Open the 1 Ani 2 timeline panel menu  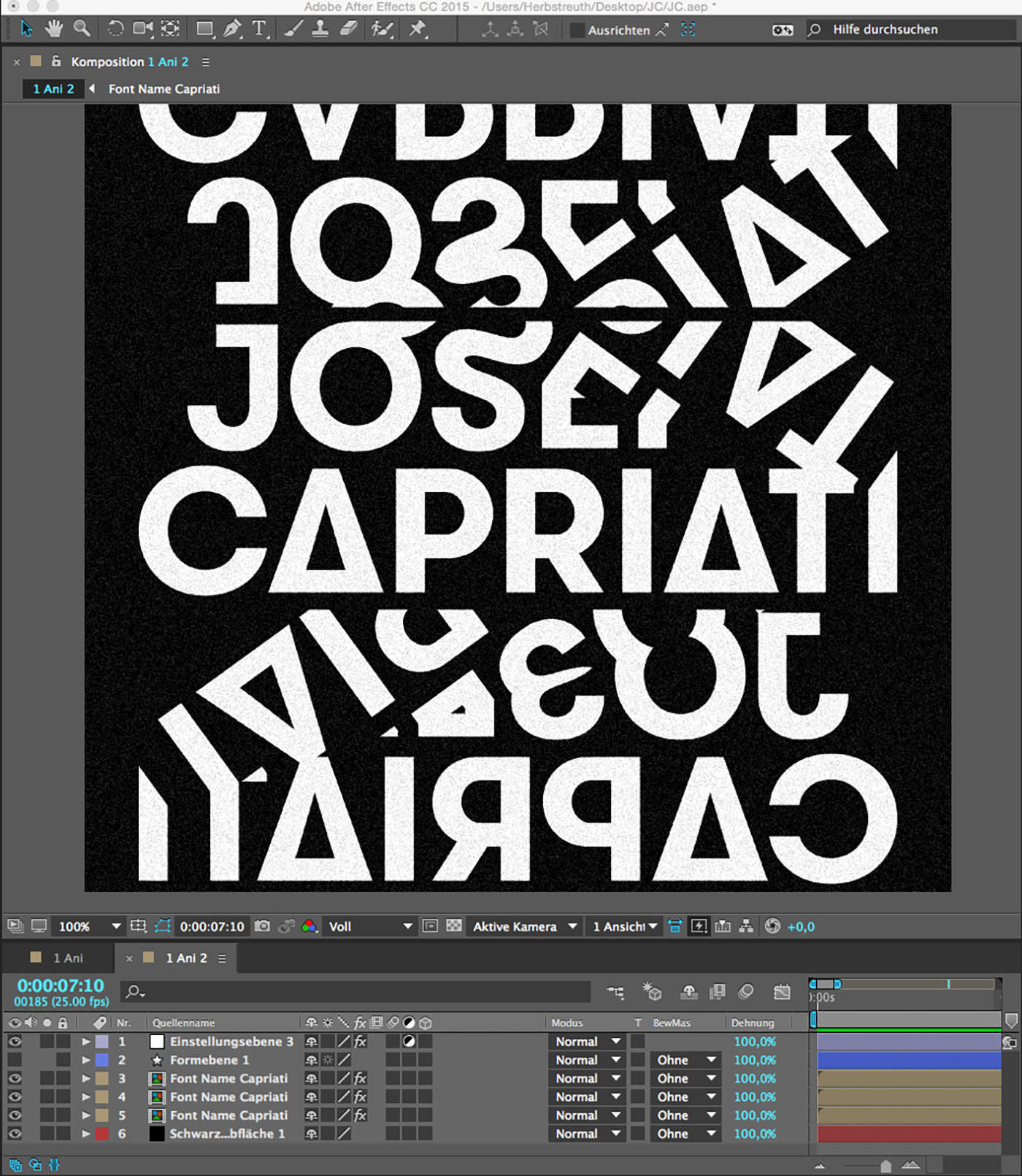pyautogui.click(x=222, y=958)
